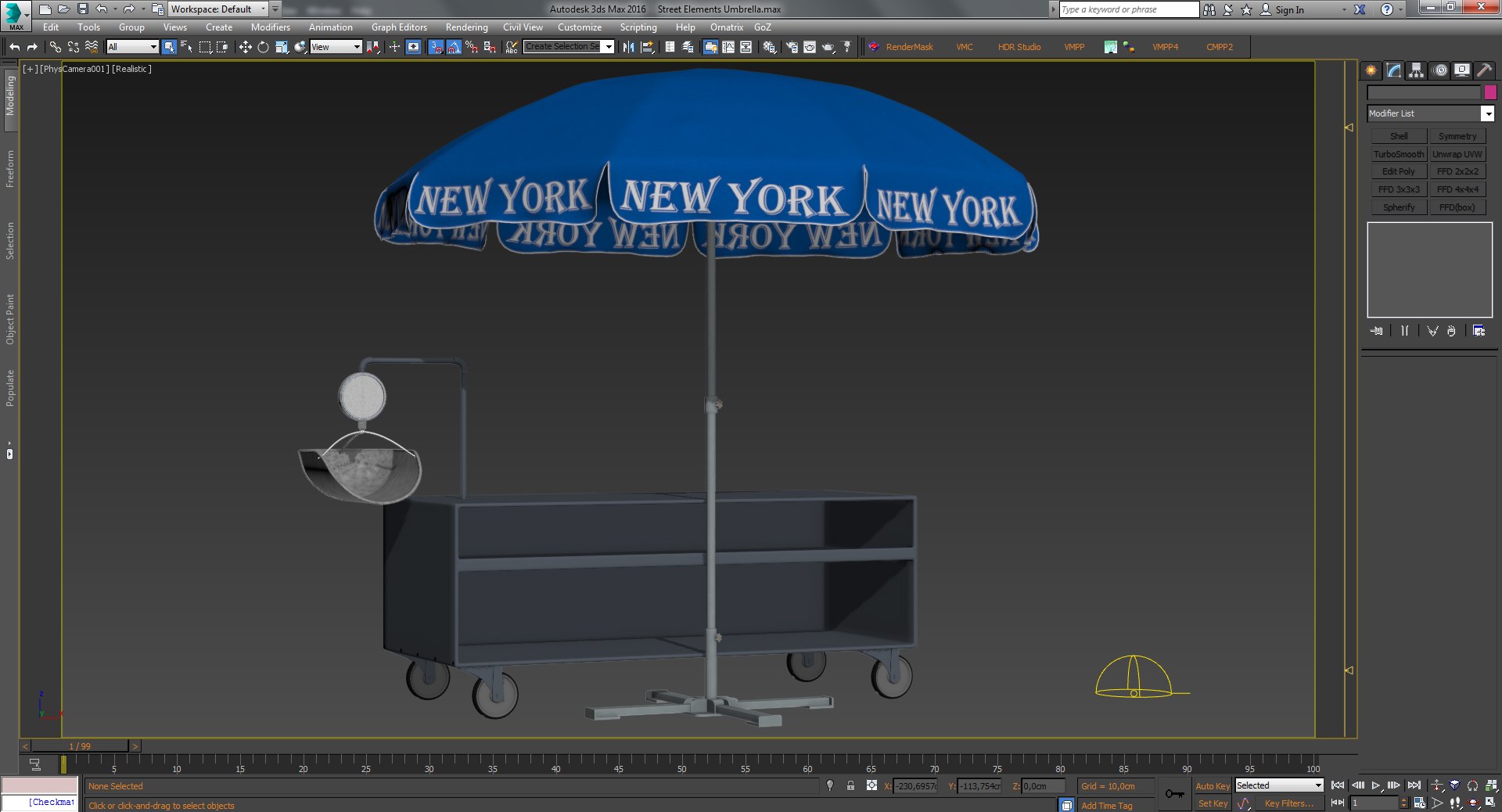Screen dimensions: 1502x812
Task: Click the Save File icon
Action: pos(82,9)
